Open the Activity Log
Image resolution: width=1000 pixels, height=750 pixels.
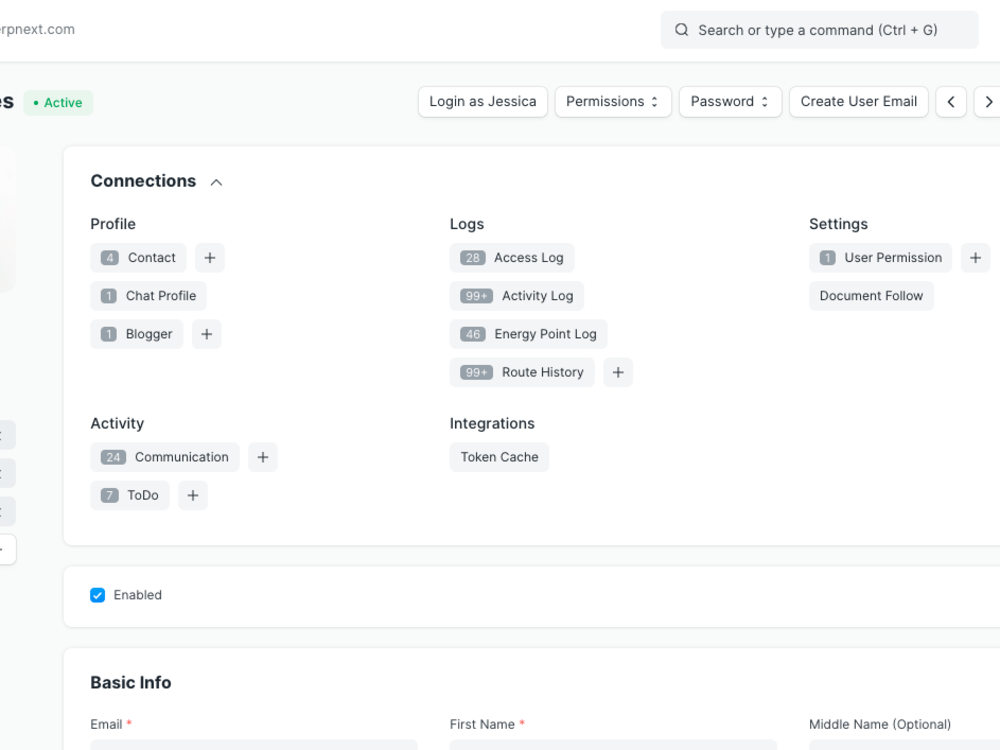click(517, 295)
